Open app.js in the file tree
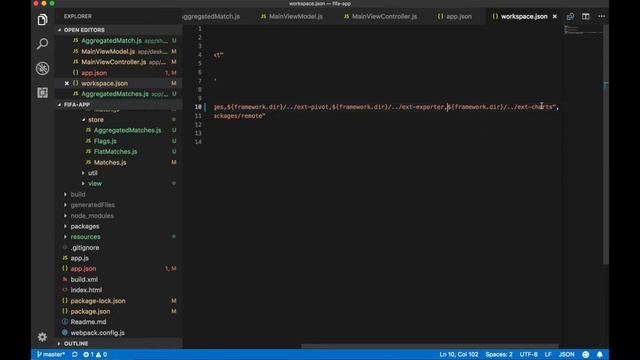 80,258
